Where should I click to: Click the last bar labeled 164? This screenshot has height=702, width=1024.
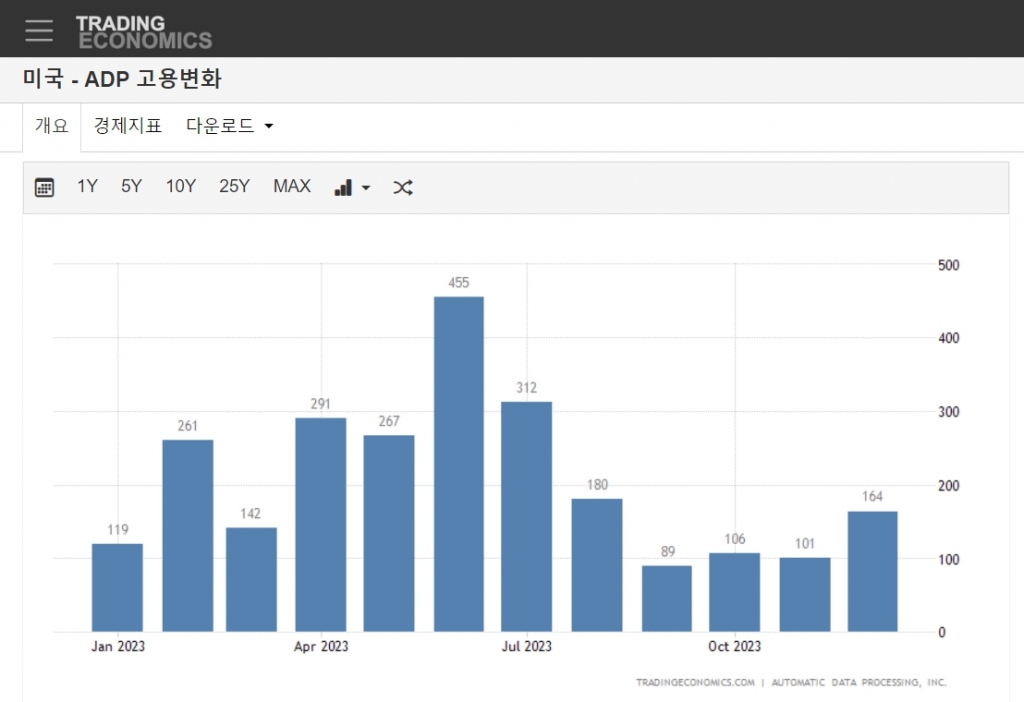(872, 571)
